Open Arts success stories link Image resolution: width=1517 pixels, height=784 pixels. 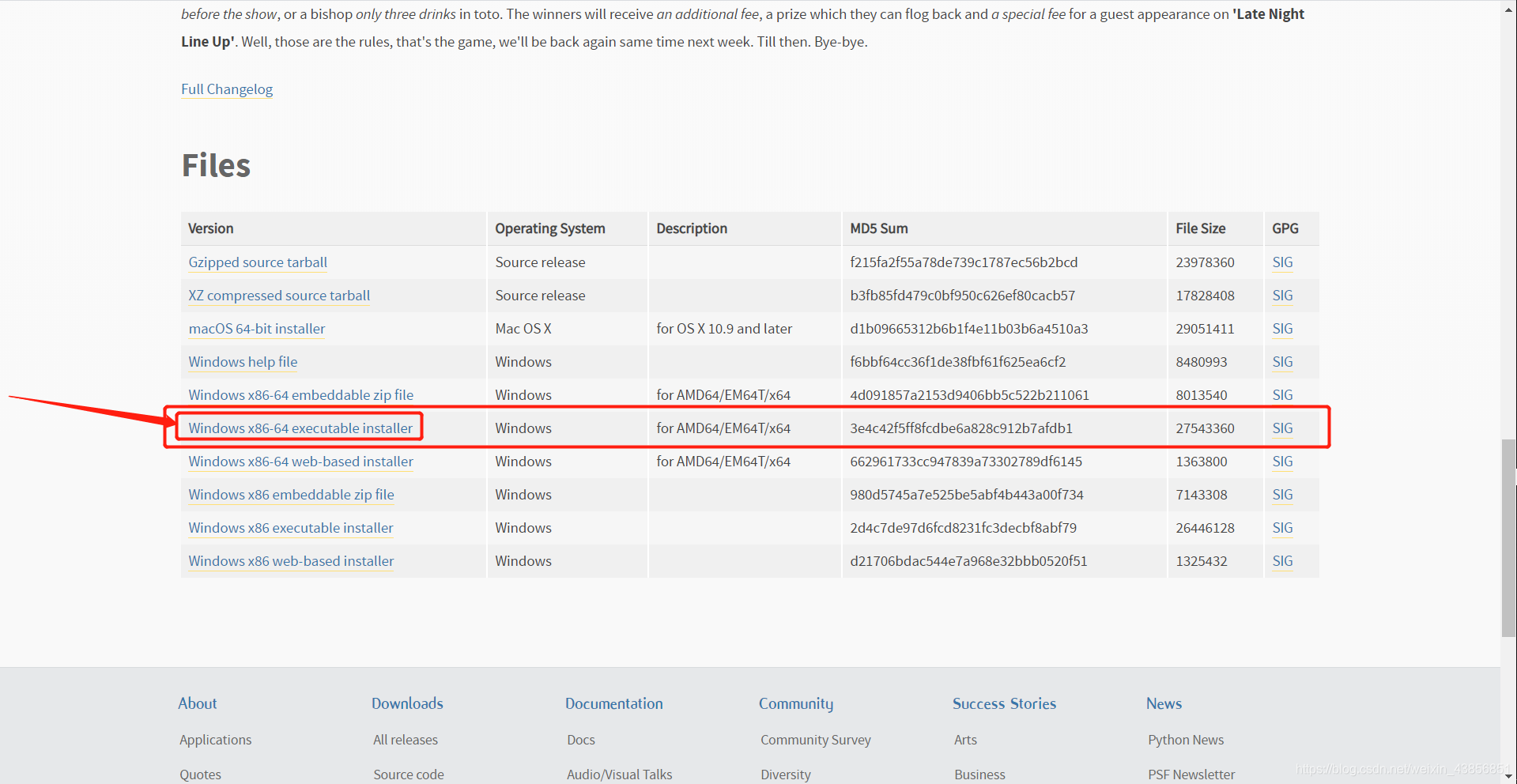point(965,740)
